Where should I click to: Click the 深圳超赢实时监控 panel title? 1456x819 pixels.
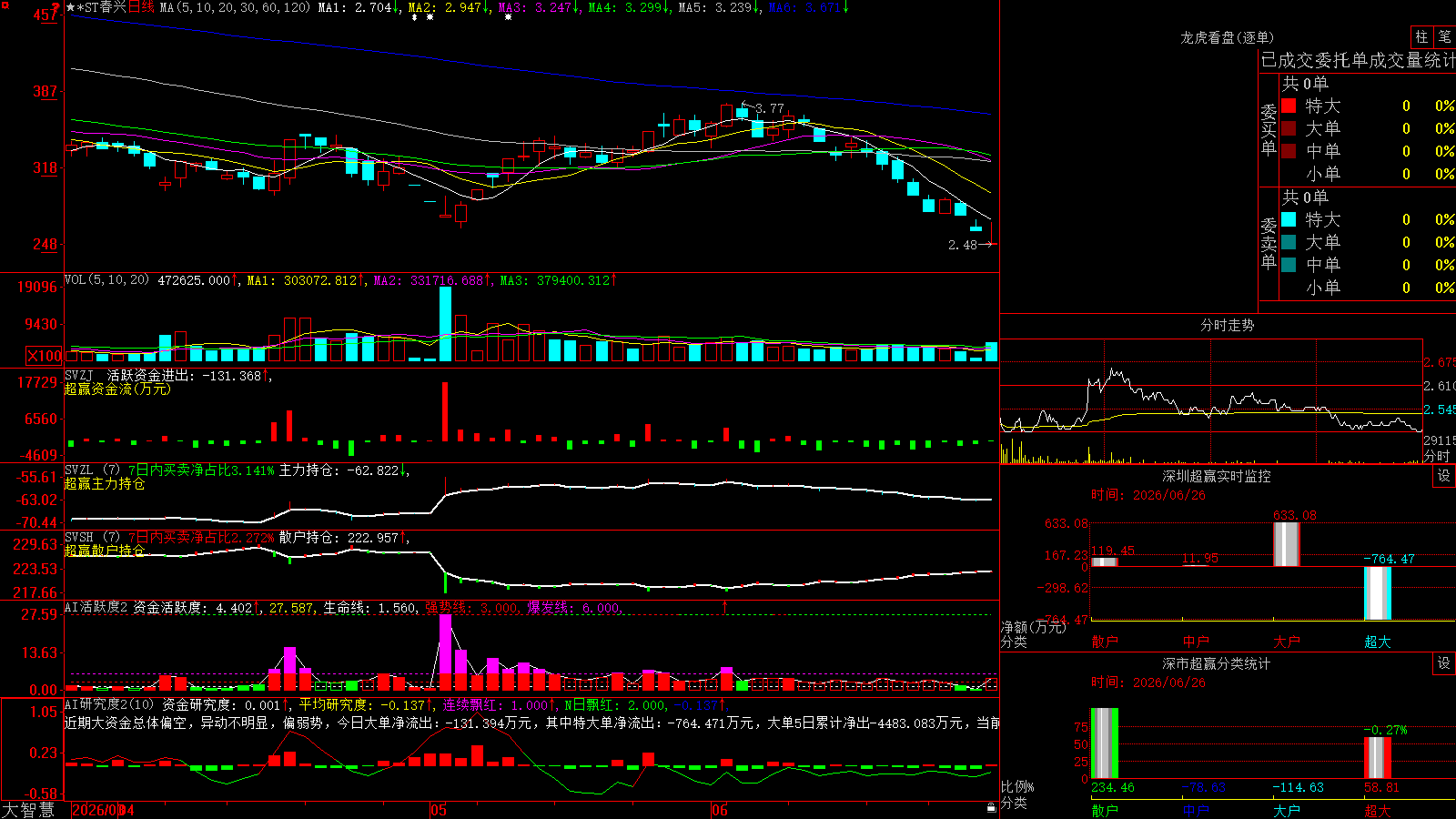1217,476
